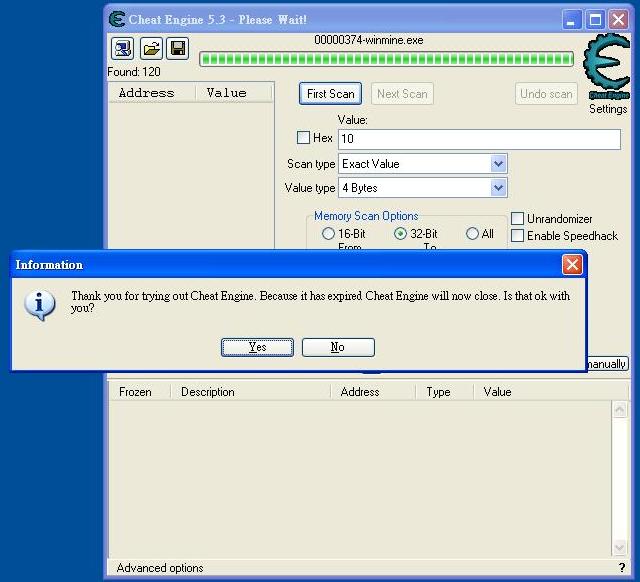This screenshot has width=640, height=582.
Task: Click the Frozen column header
Action: click(x=140, y=392)
